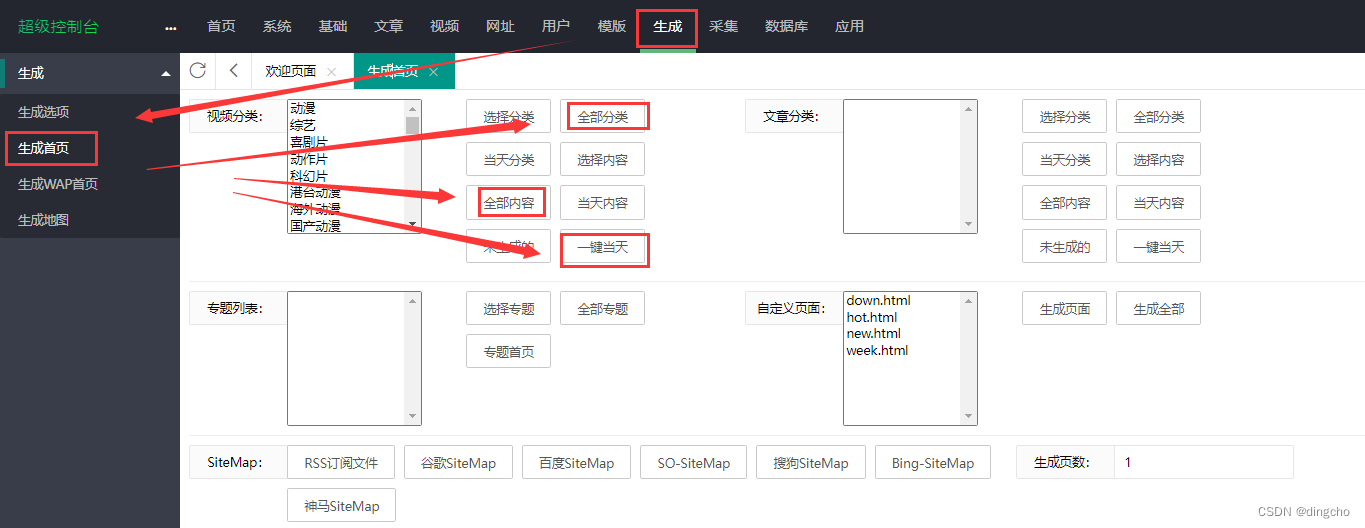The height and width of the screenshot is (528, 1365).
Task: Click the 专题首页 button
Action: point(508,351)
